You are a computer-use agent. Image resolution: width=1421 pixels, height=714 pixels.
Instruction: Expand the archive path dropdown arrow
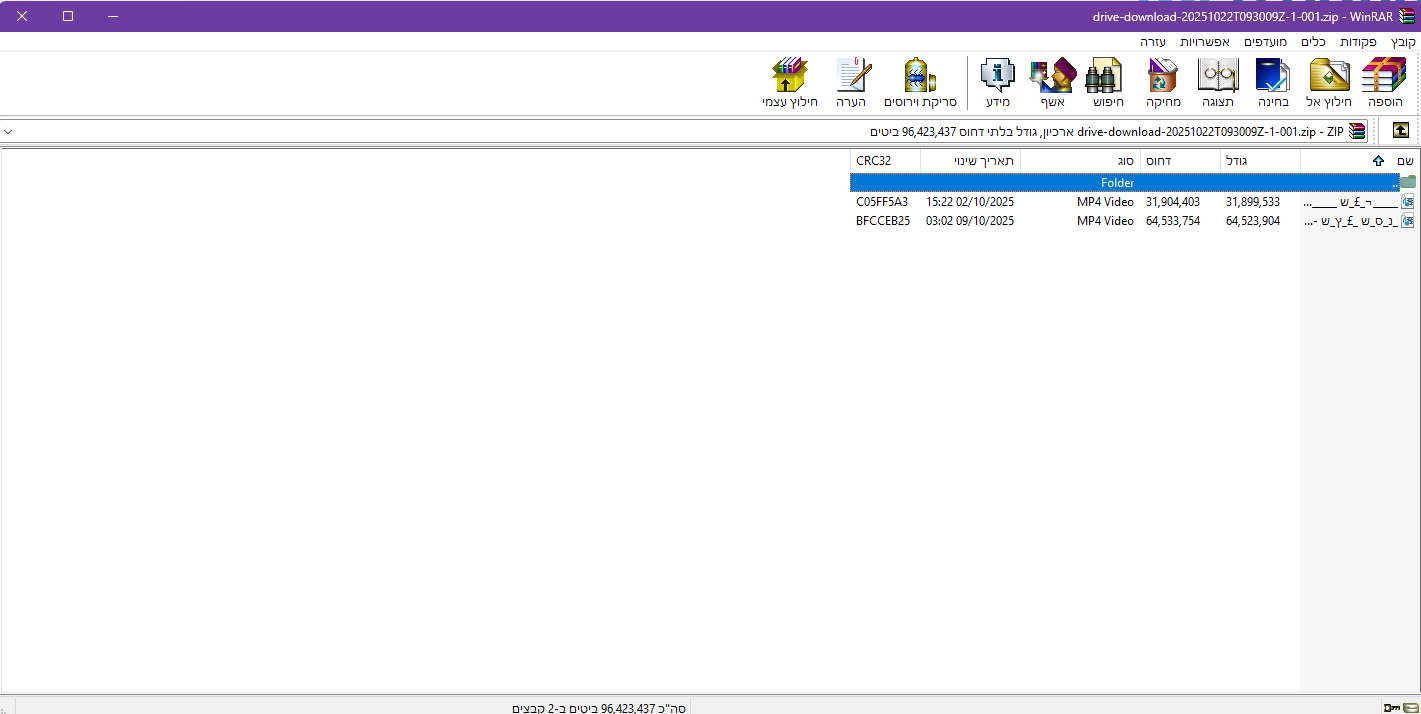pos(9,131)
